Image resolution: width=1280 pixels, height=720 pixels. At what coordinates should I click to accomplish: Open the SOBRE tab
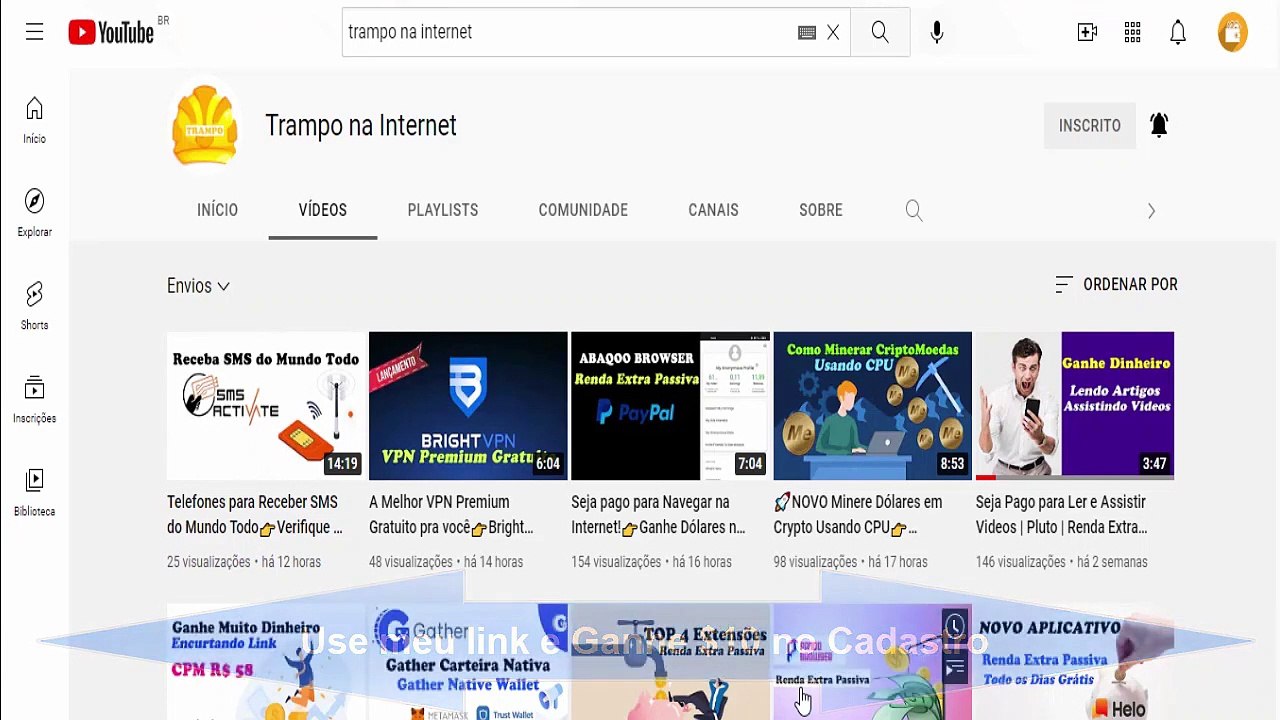tap(821, 210)
